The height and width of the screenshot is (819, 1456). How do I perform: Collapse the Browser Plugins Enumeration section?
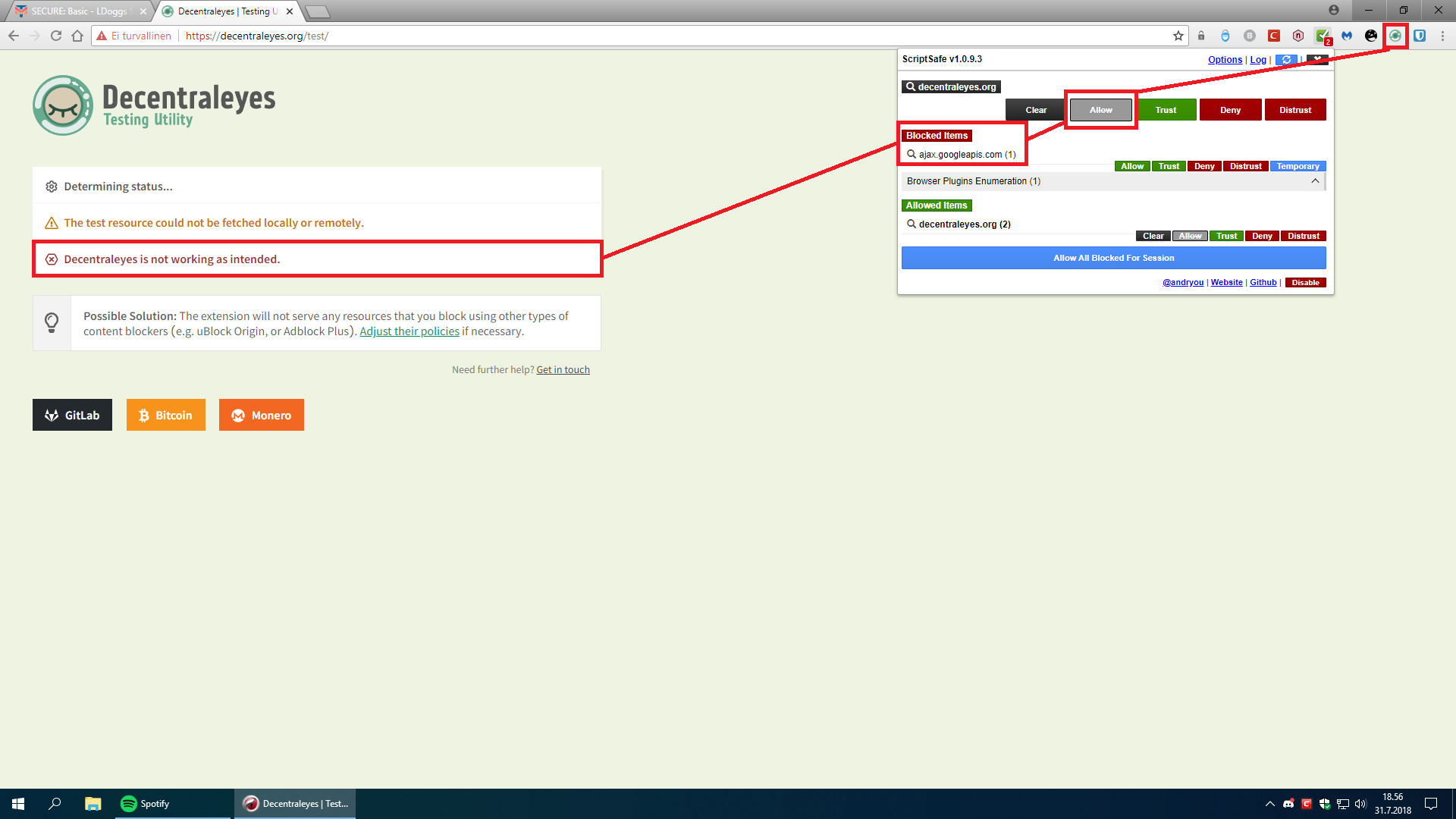(1315, 181)
